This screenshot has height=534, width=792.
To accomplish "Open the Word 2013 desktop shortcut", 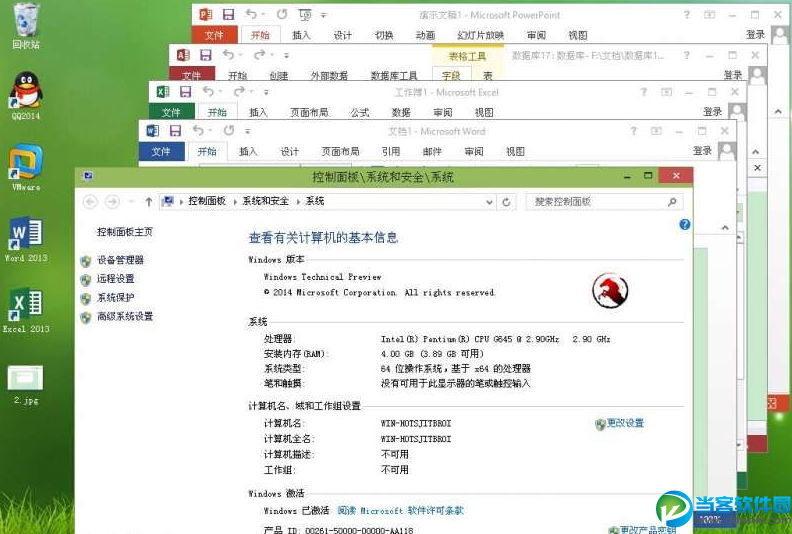I will pos(26,239).
